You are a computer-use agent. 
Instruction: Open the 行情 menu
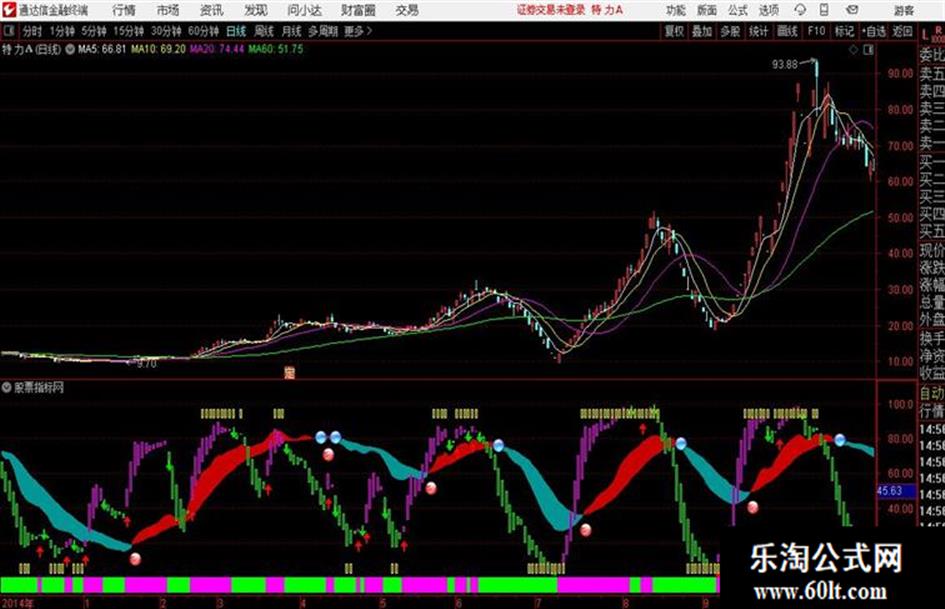pyautogui.click(x=124, y=10)
